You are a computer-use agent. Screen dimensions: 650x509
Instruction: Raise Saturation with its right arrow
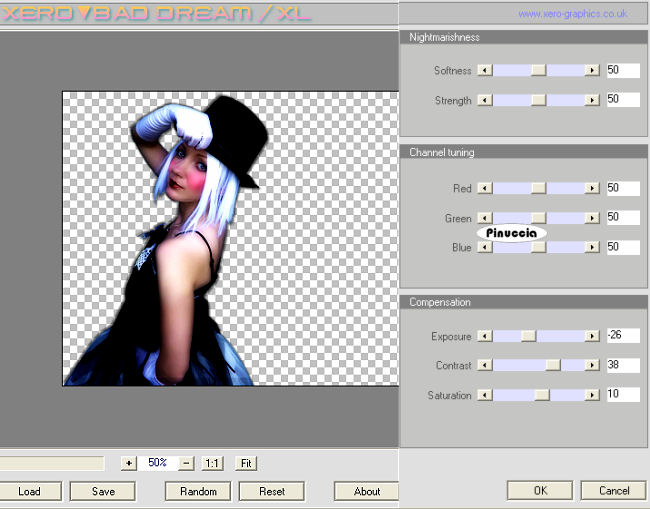[592, 395]
